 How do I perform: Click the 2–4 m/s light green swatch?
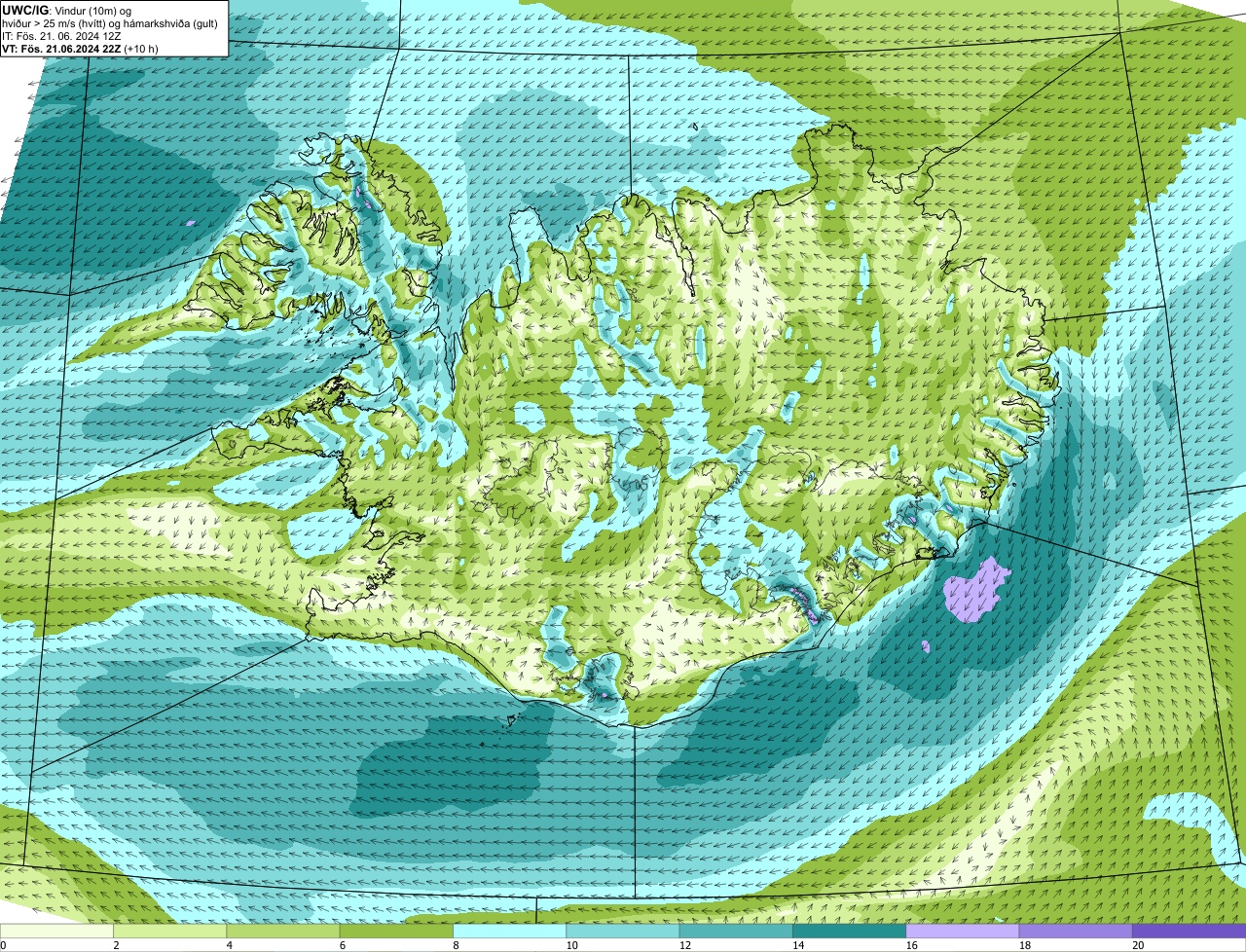[x=171, y=931]
